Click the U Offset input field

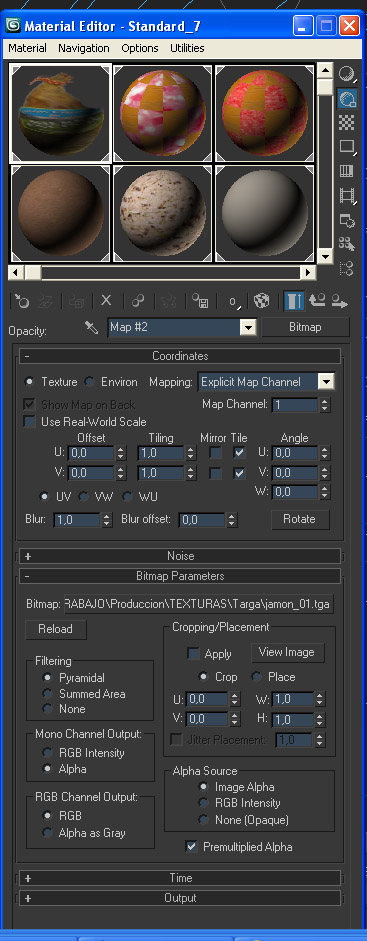tap(91, 452)
